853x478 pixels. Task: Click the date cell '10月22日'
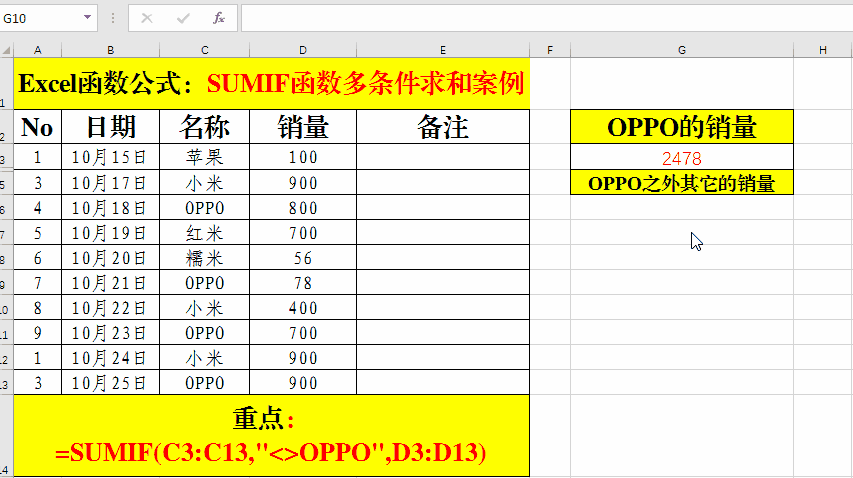click(x=110, y=308)
